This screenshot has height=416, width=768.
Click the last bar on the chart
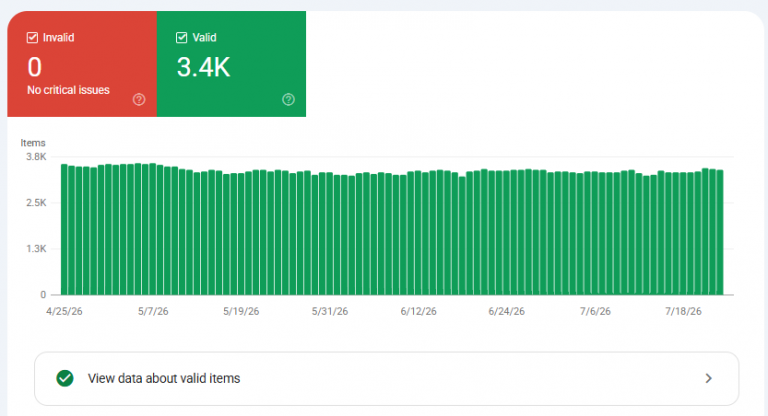[720, 232]
